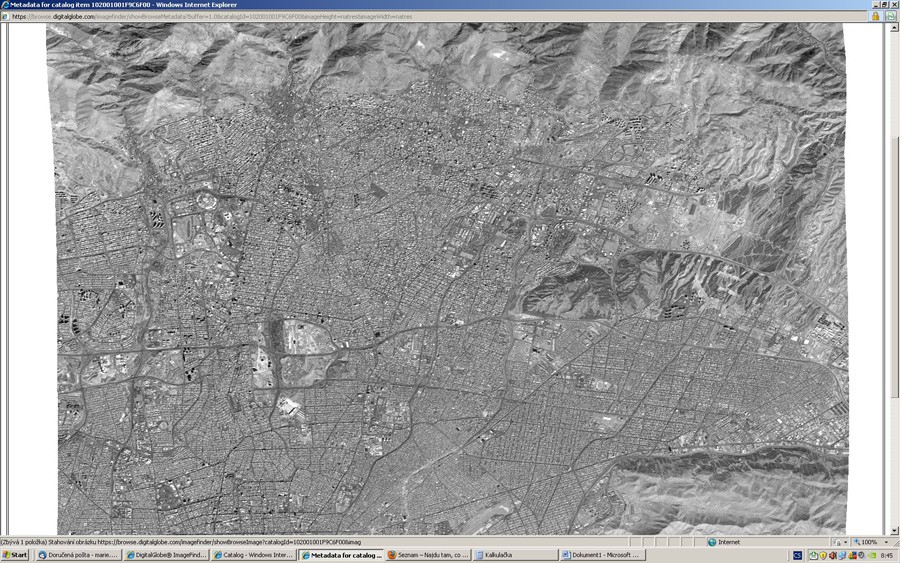Click the CS language indicator
This screenshot has height=563, width=900.
tap(797, 556)
